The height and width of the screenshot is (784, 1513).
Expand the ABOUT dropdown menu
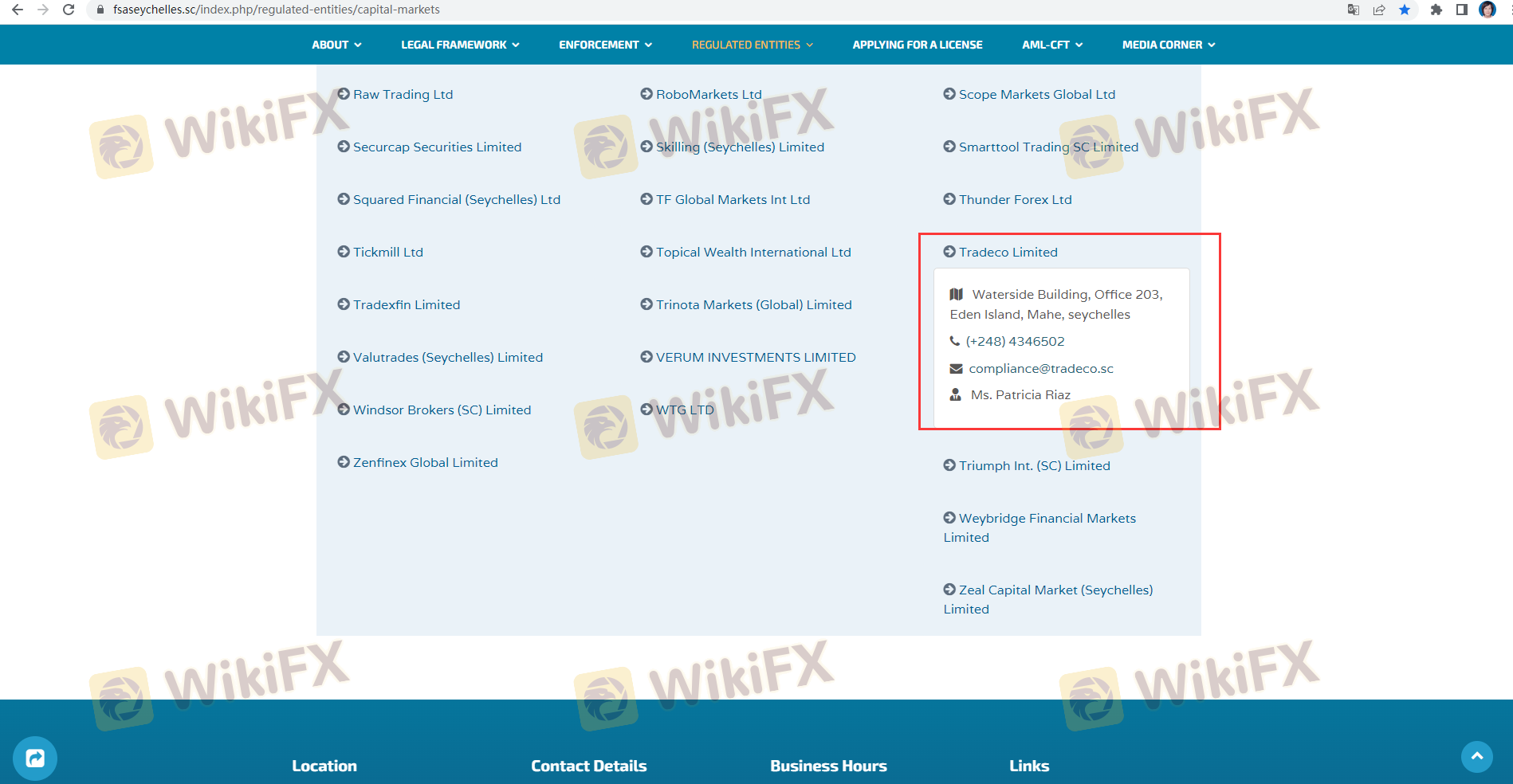coord(336,45)
